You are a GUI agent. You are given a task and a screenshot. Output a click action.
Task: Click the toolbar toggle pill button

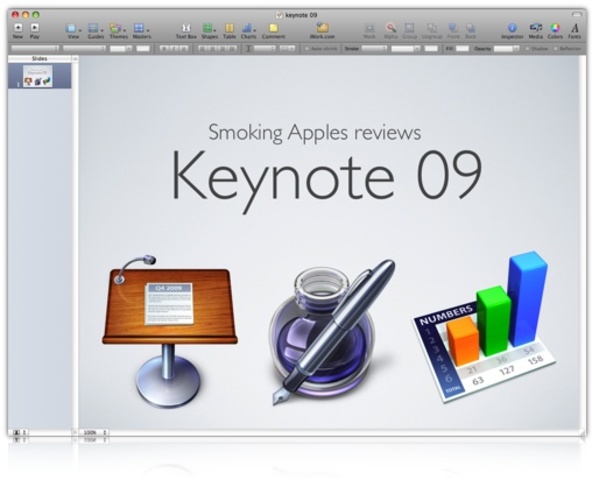click(577, 15)
